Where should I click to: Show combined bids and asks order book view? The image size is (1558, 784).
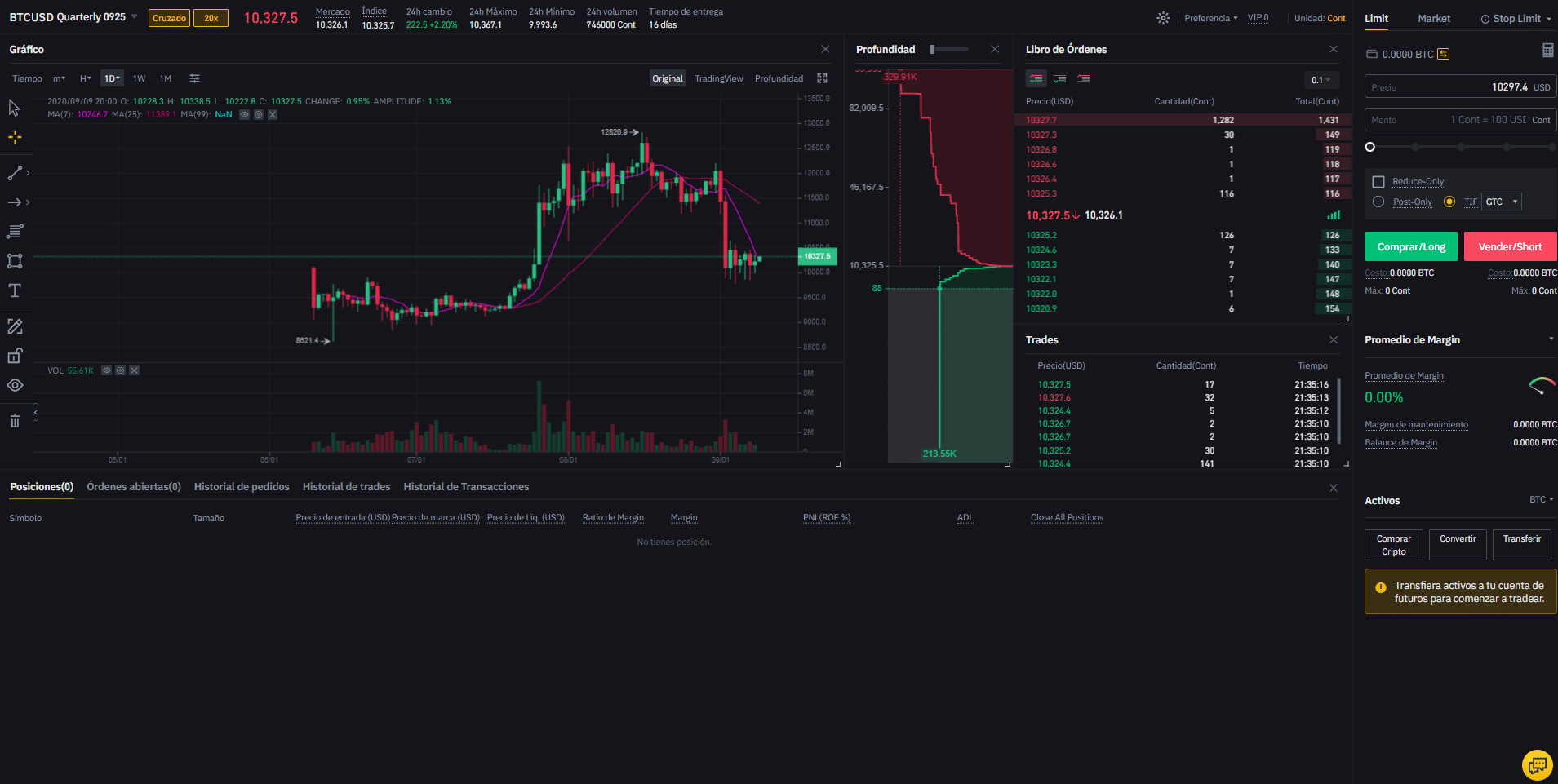[x=1036, y=78]
